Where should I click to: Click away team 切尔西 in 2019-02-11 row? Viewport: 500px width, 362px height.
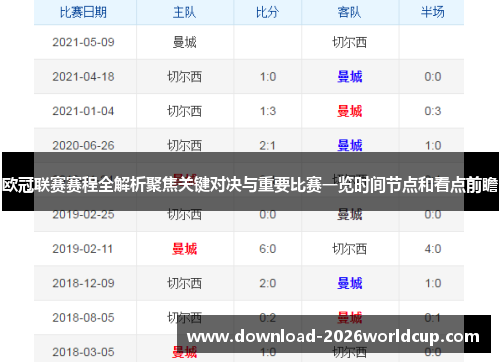tap(349, 249)
